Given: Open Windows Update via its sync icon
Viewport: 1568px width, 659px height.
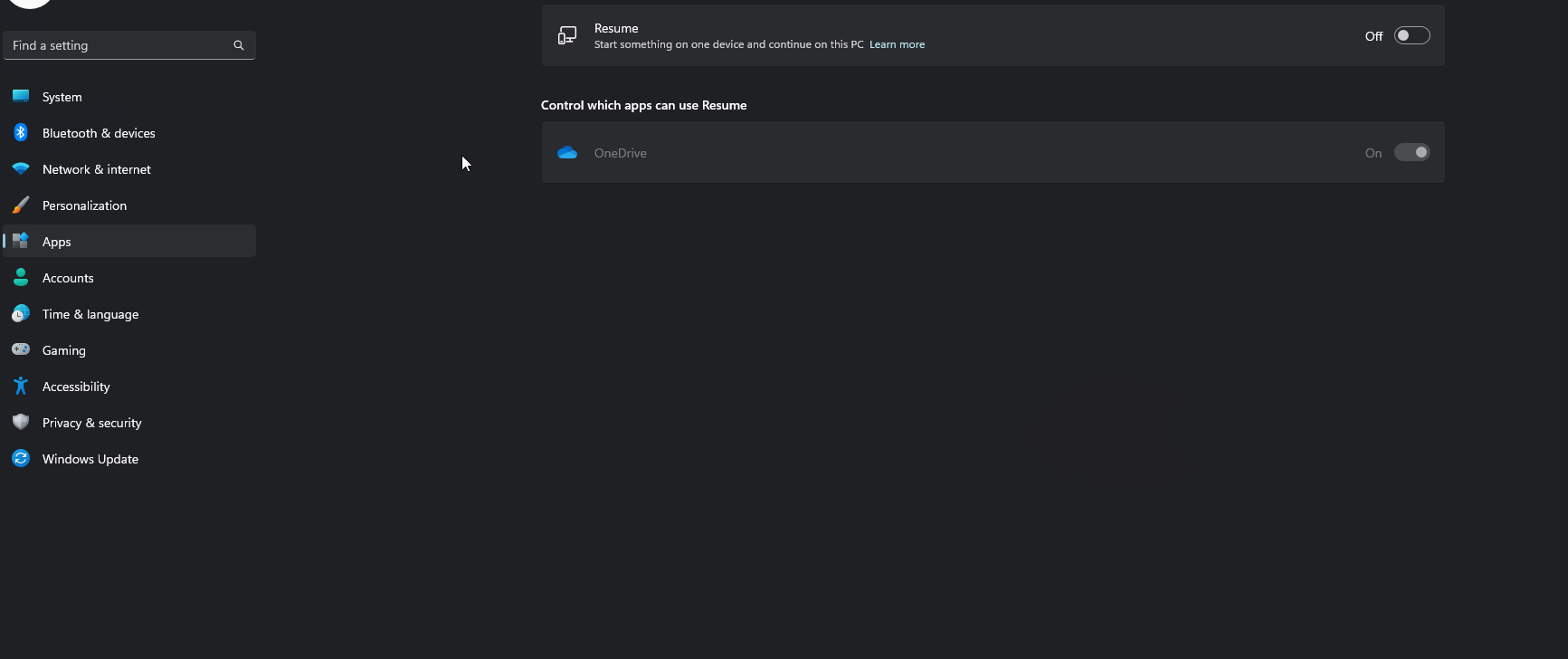Looking at the screenshot, I should [21, 458].
